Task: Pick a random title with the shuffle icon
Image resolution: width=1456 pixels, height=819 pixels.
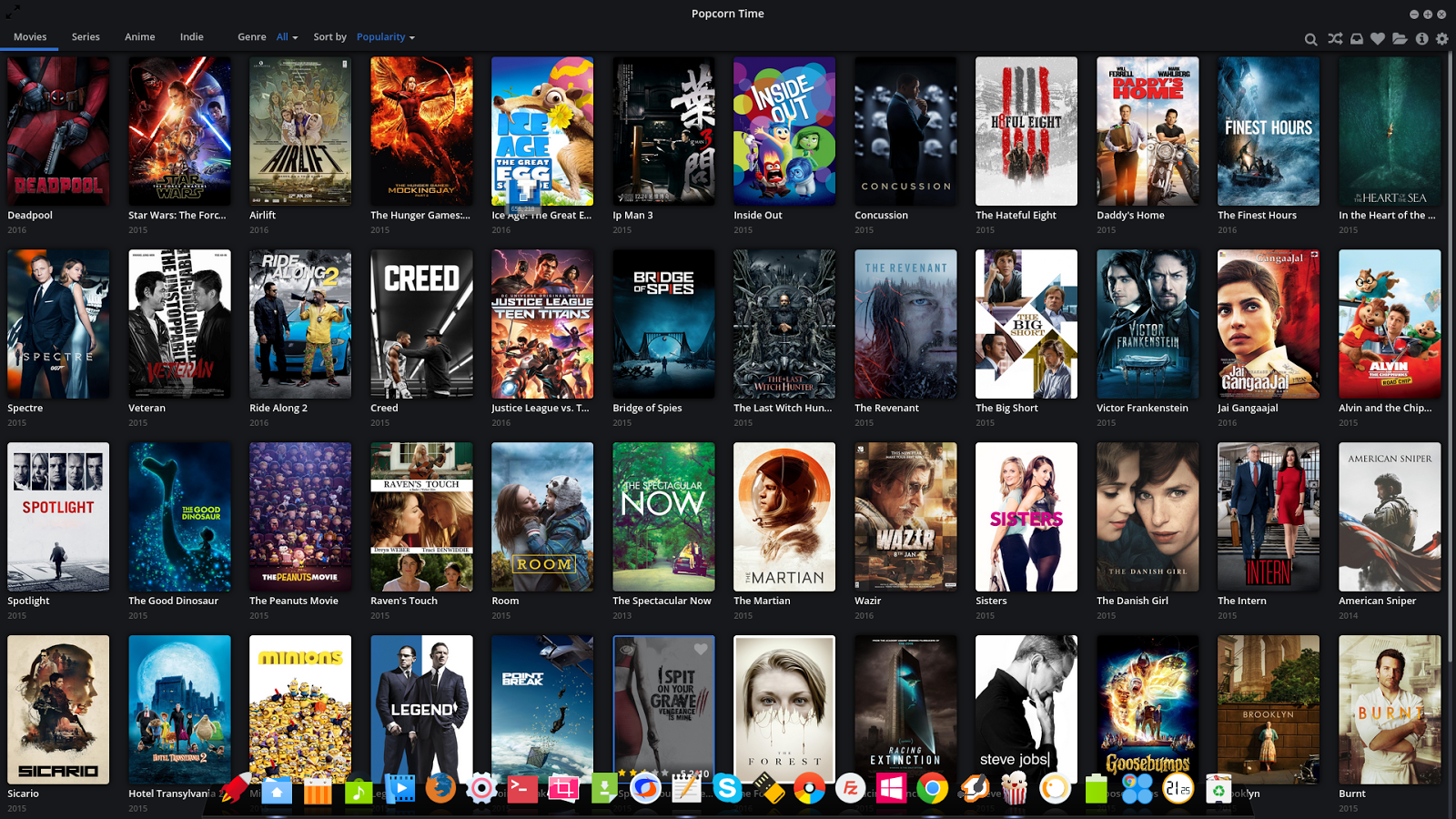Action: (x=1335, y=39)
